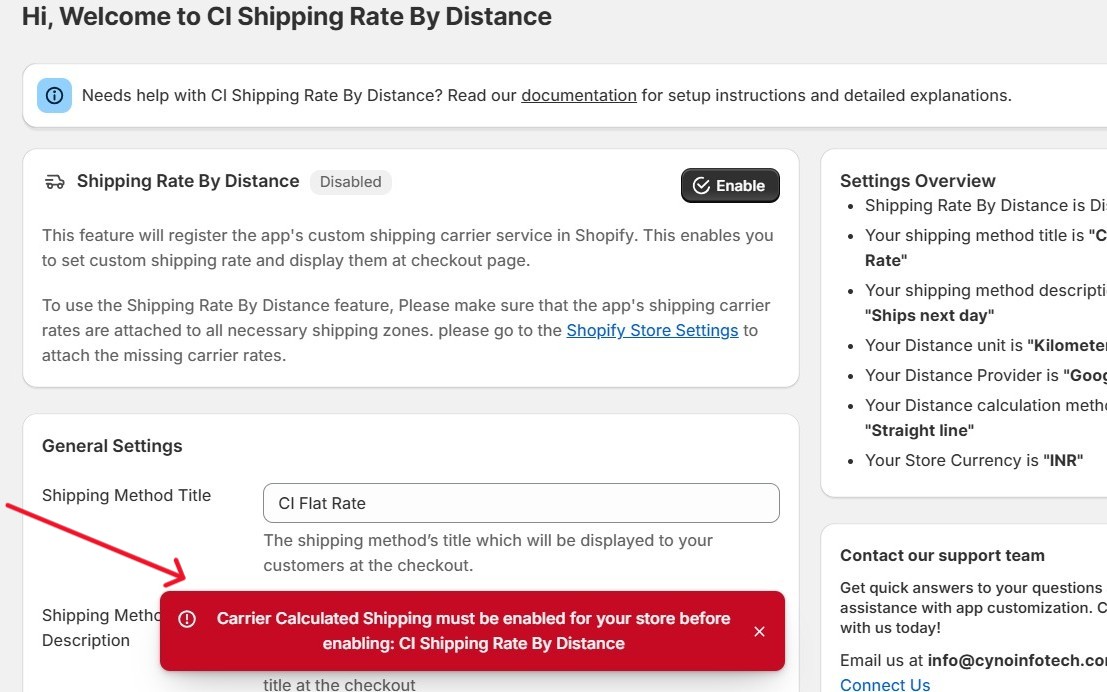Click the info@cynoinfotech.com email address
Screen dimensions: 1107x692
(x=1016, y=660)
